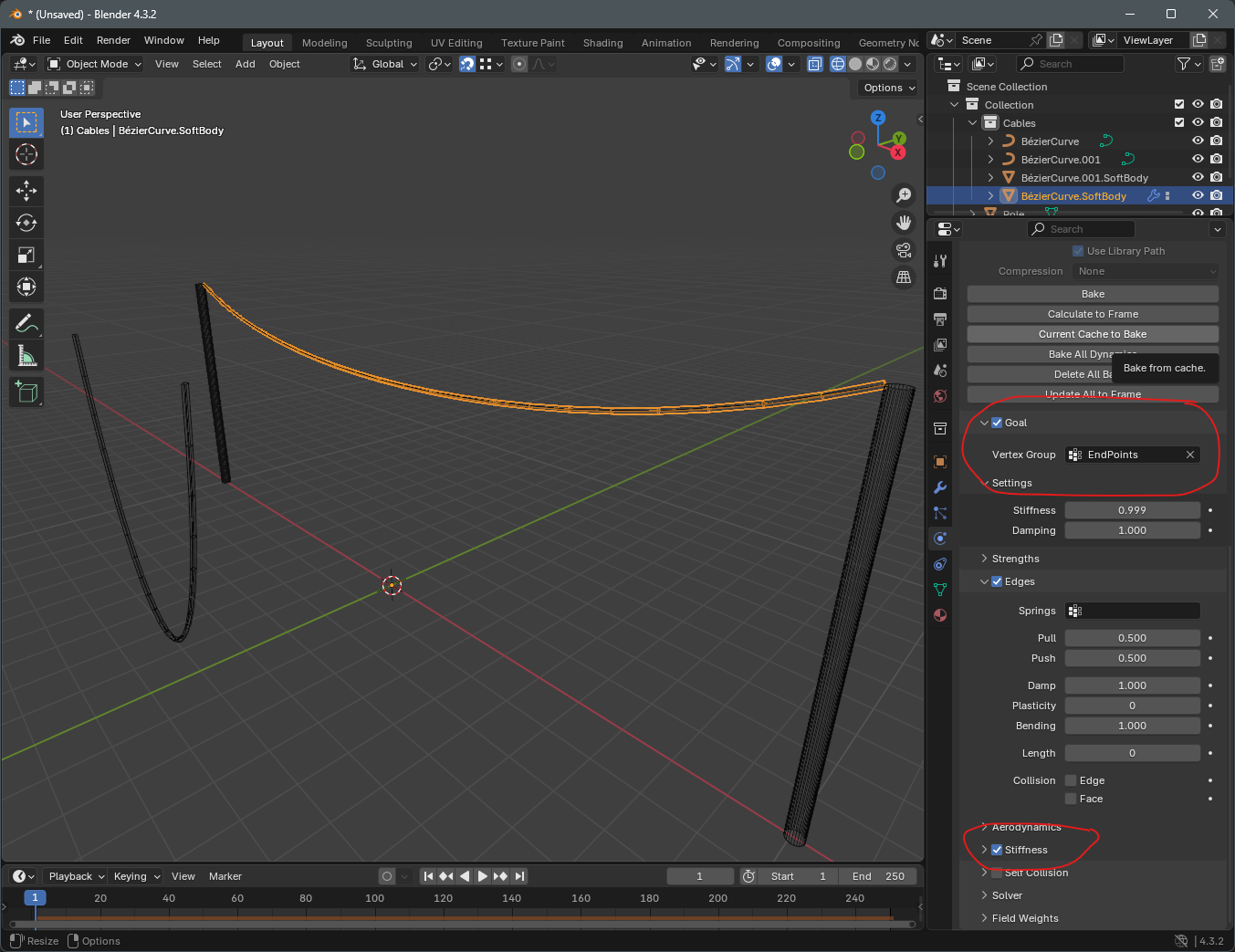Open the Modifiers properties tab wrench icon
1235x952 pixels.
(x=940, y=487)
